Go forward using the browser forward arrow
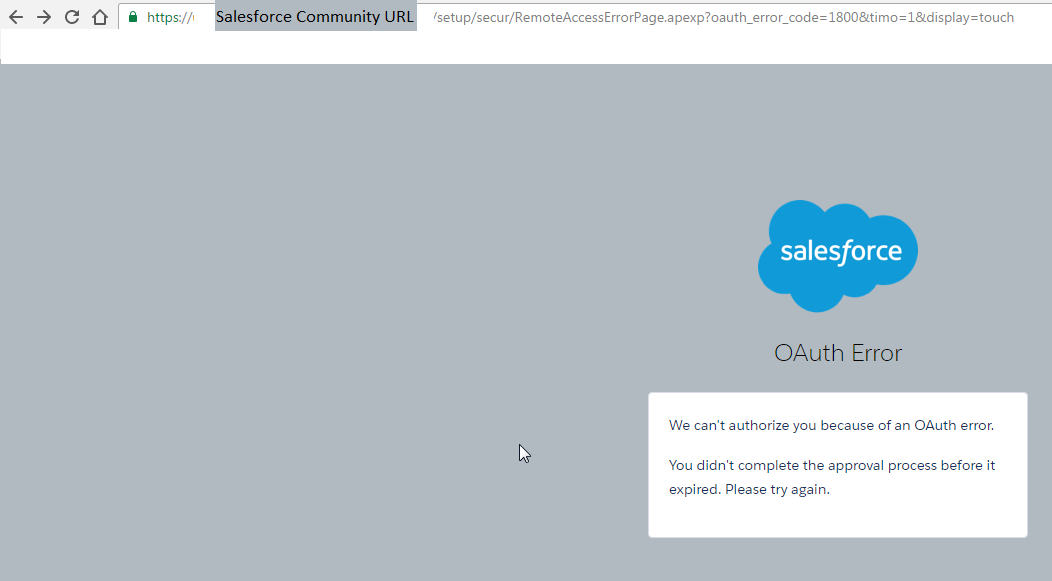This screenshot has height=581, width=1052. tap(44, 17)
